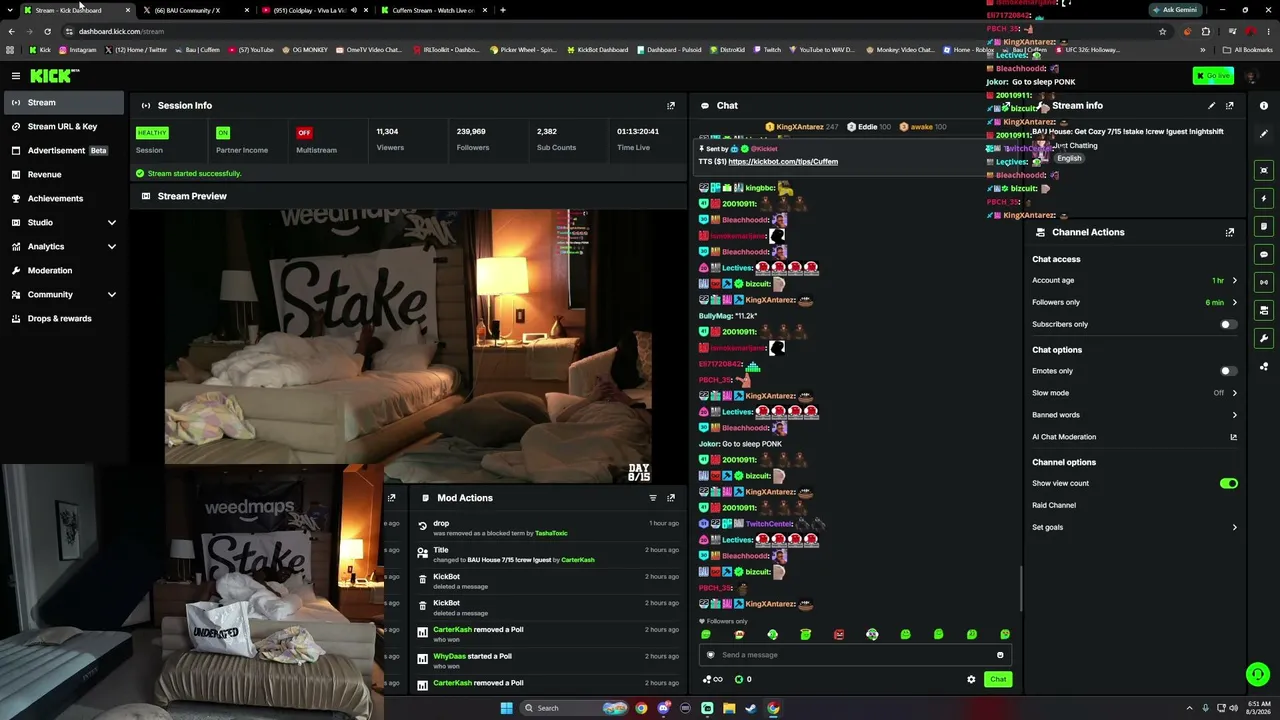
Task: Click the Go live button
Action: point(1213,76)
